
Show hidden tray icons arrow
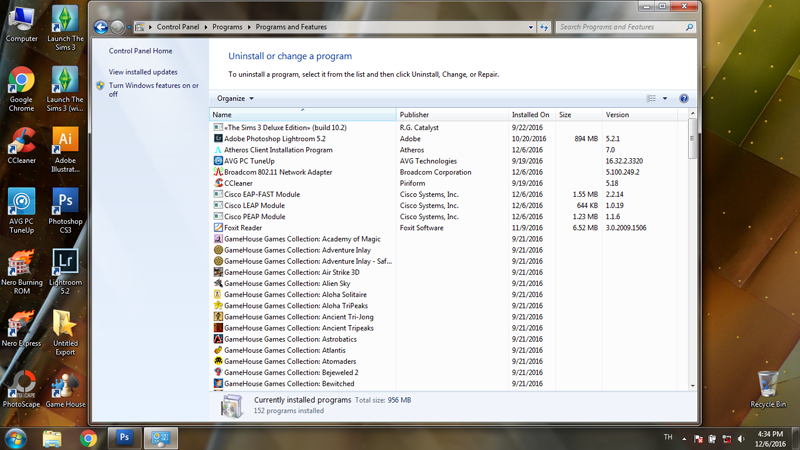coord(684,439)
